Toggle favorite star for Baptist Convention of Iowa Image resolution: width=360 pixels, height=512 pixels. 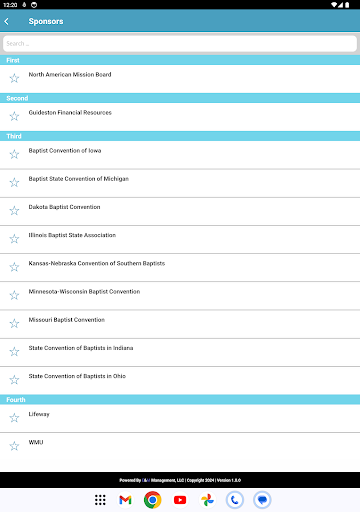click(14, 154)
